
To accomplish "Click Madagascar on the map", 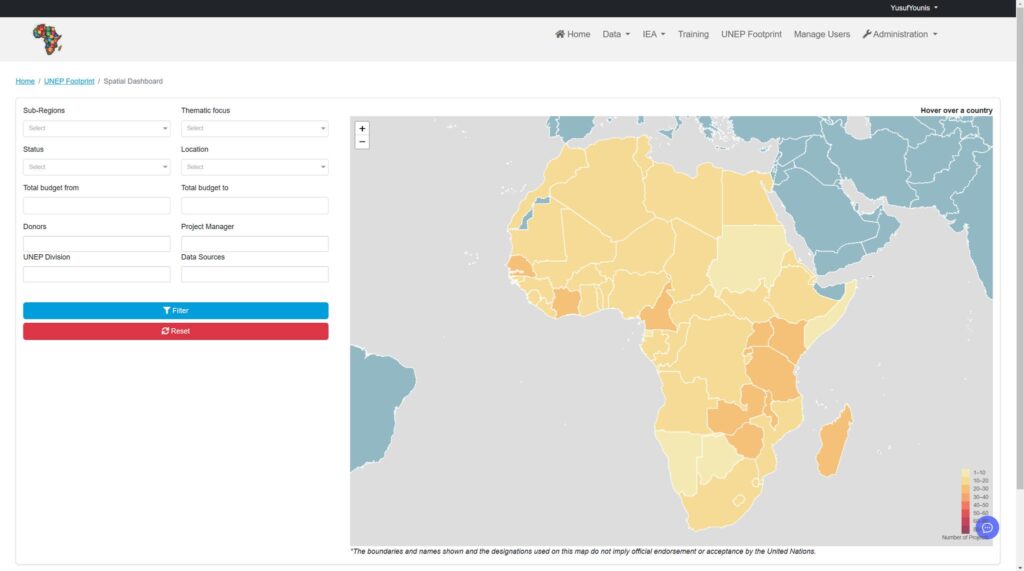I will pyautogui.click(x=835, y=442).
